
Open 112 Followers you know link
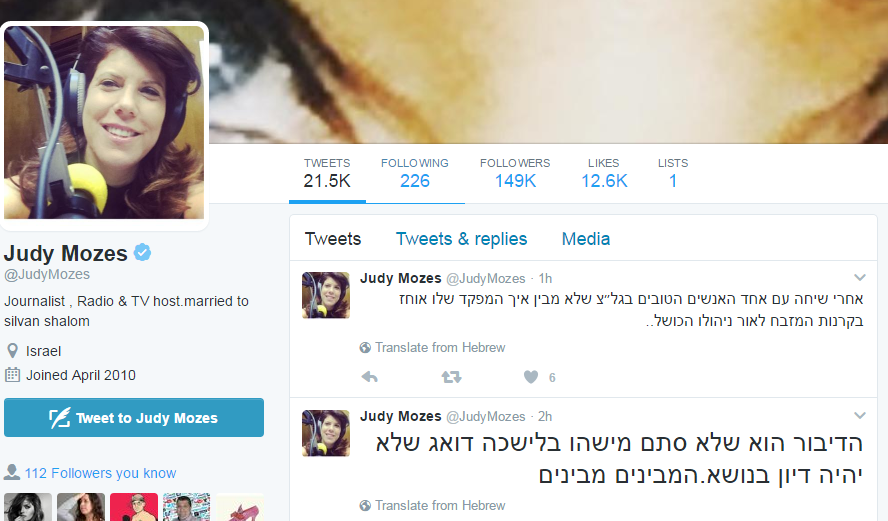(x=100, y=473)
